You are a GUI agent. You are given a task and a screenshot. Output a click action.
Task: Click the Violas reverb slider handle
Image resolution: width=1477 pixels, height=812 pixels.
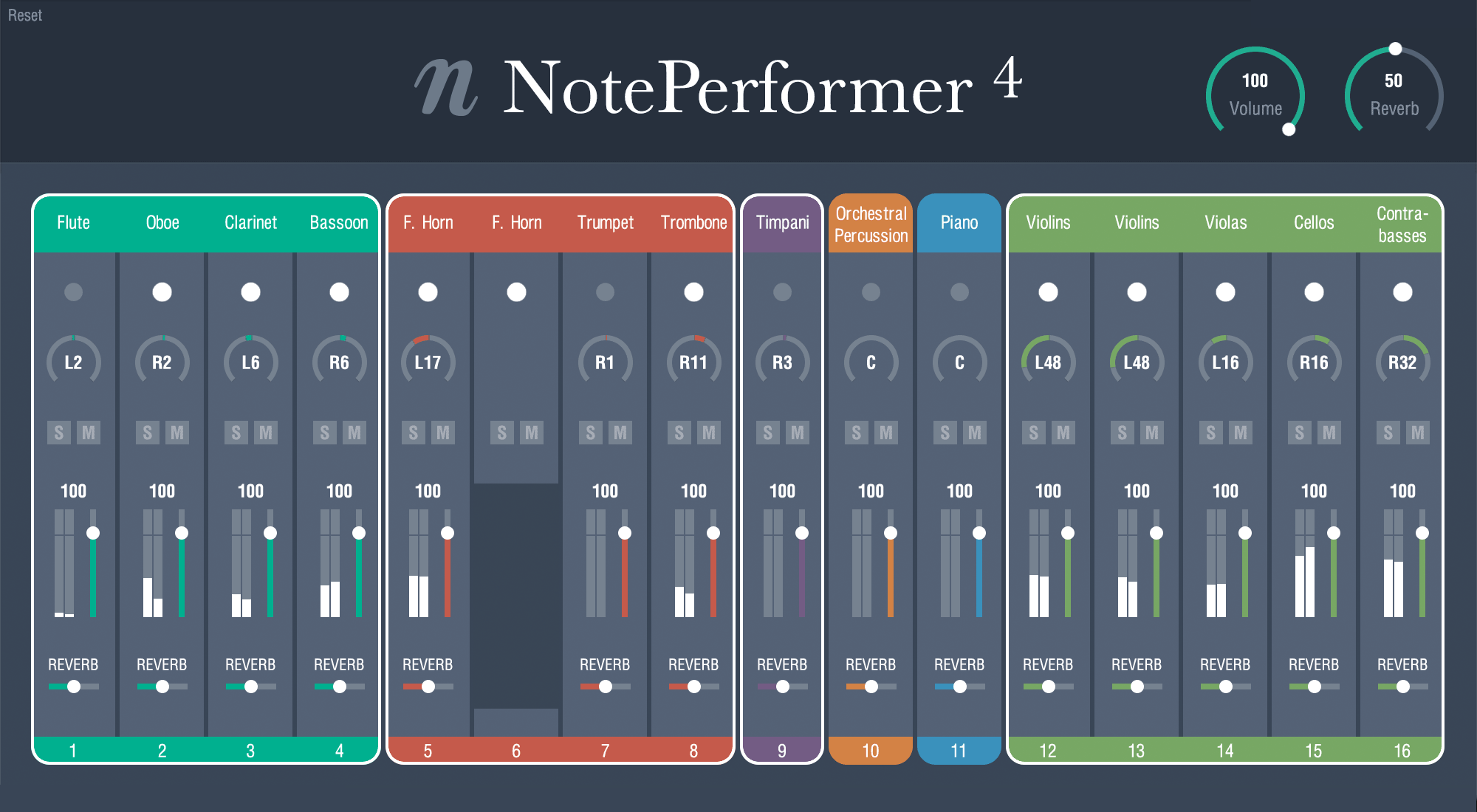point(1226,687)
